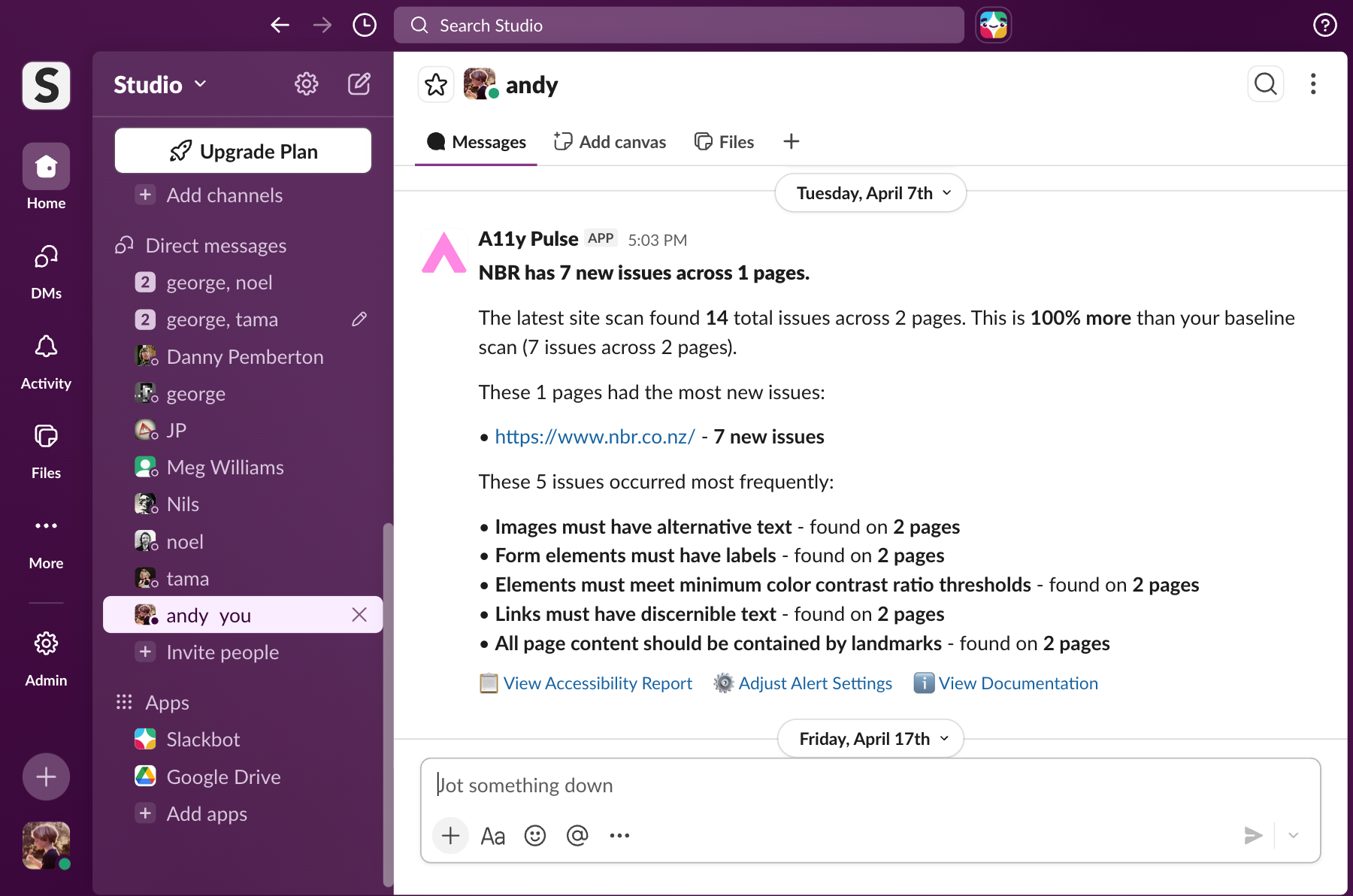Open A11y Pulse app avatar

click(x=444, y=252)
